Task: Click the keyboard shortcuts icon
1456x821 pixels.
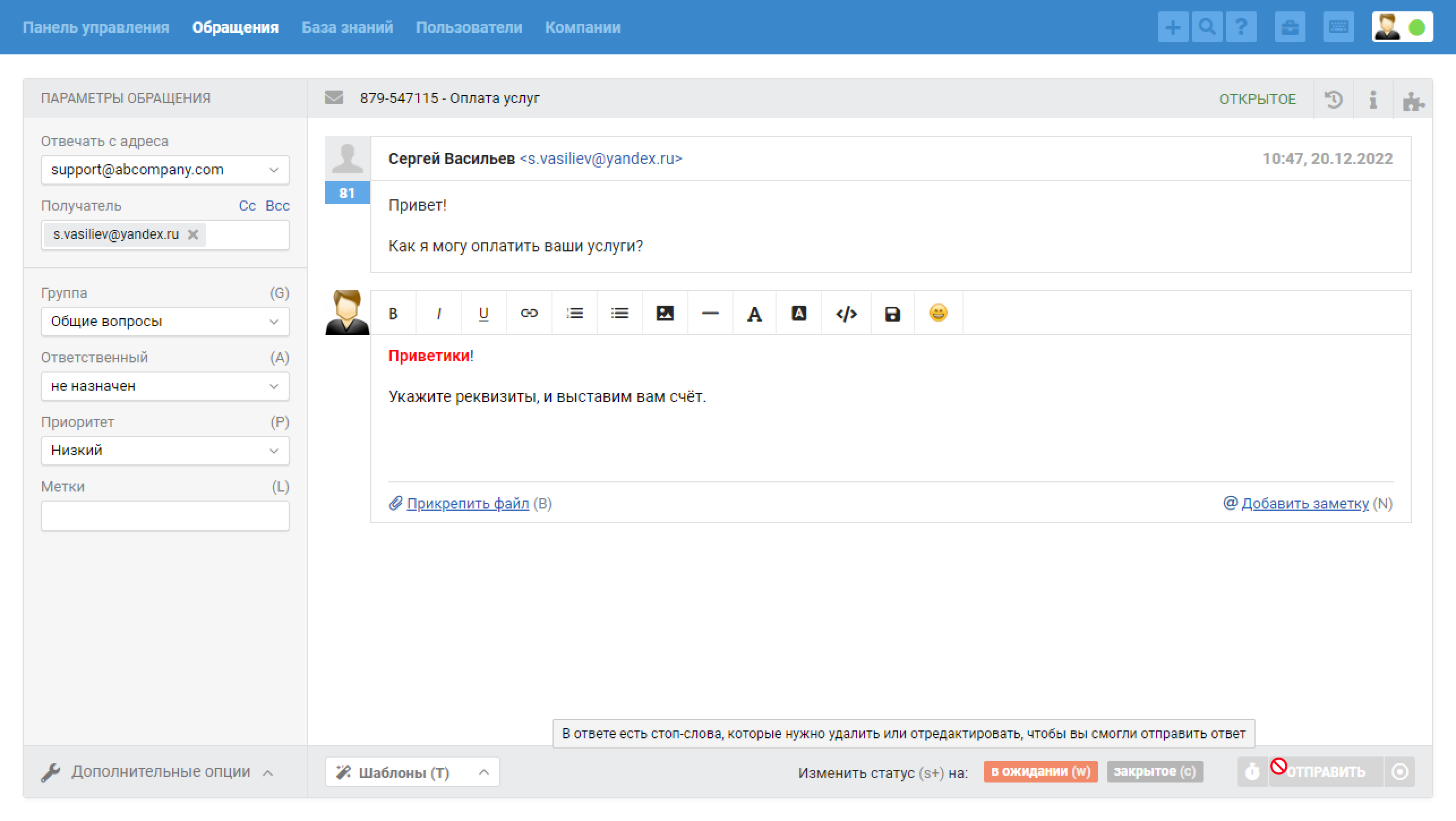Action: click(x=1338, y=27)
